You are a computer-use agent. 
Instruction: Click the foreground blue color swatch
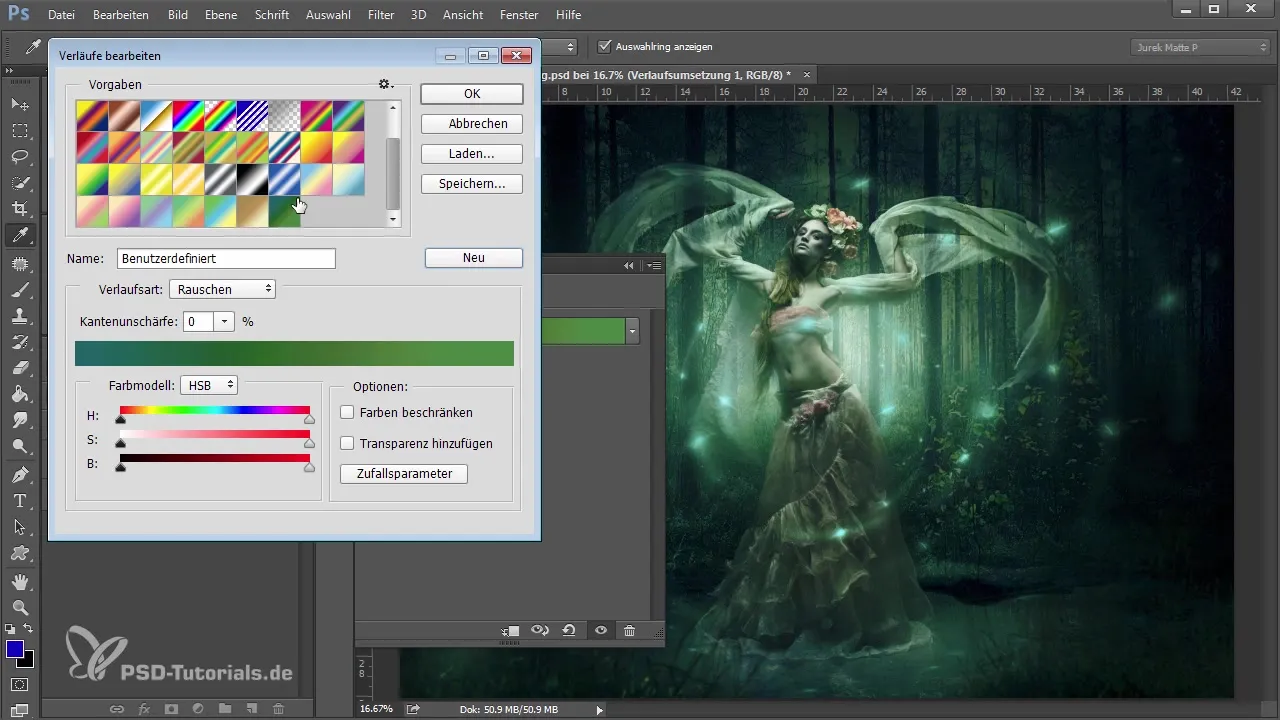click(x=15, y=649)
